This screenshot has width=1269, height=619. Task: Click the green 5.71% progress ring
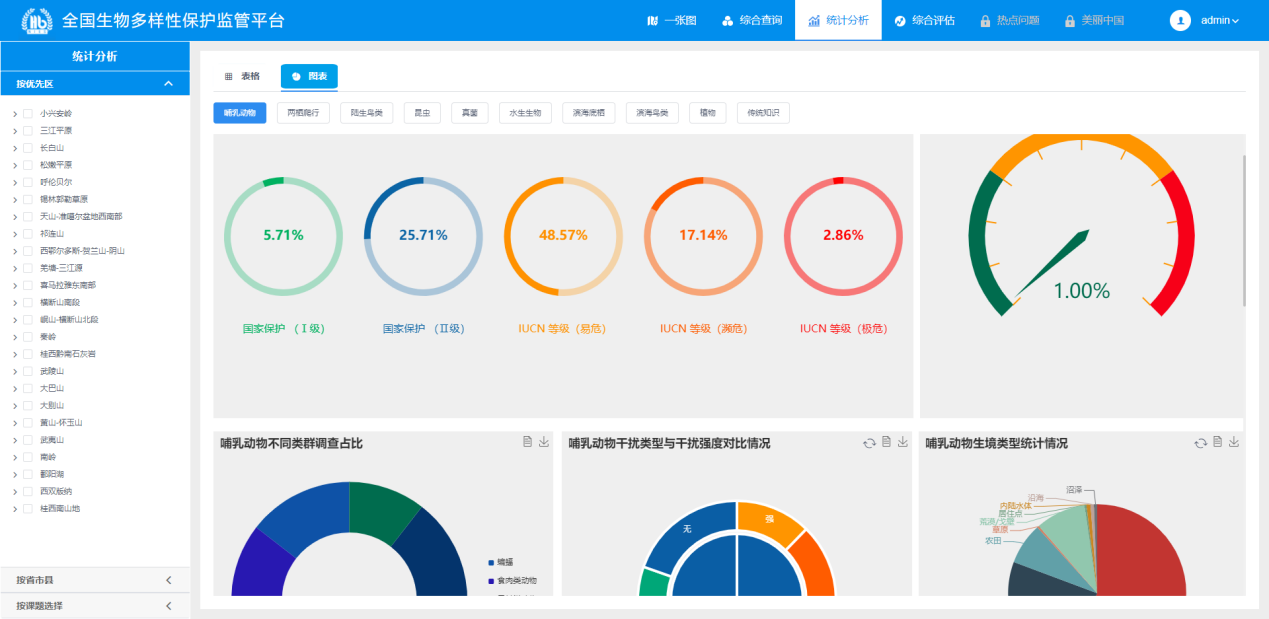click(284, 236)
